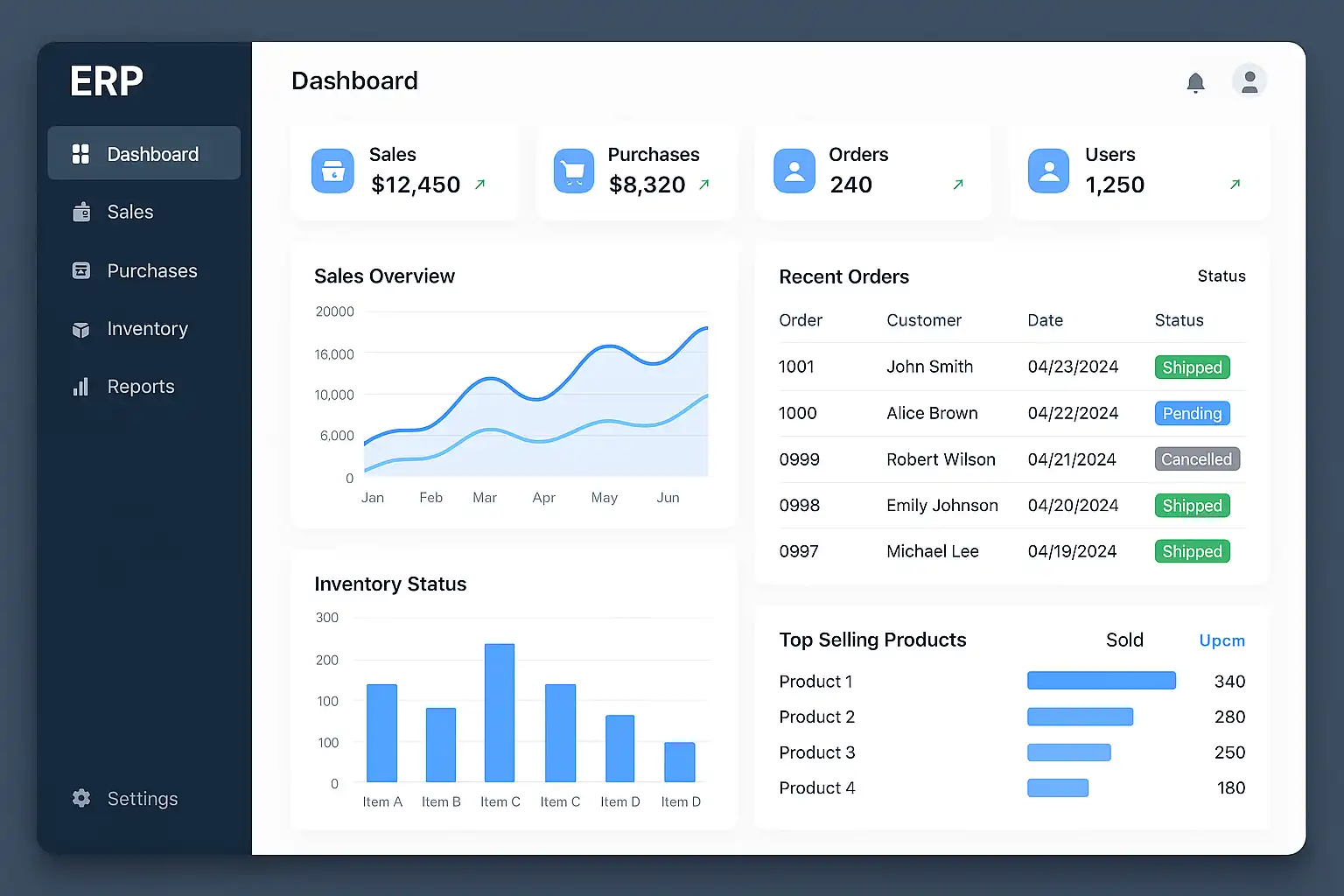Click the Sales value $12,450
Screen dimensions: 1344x896
tap(416, 185)
